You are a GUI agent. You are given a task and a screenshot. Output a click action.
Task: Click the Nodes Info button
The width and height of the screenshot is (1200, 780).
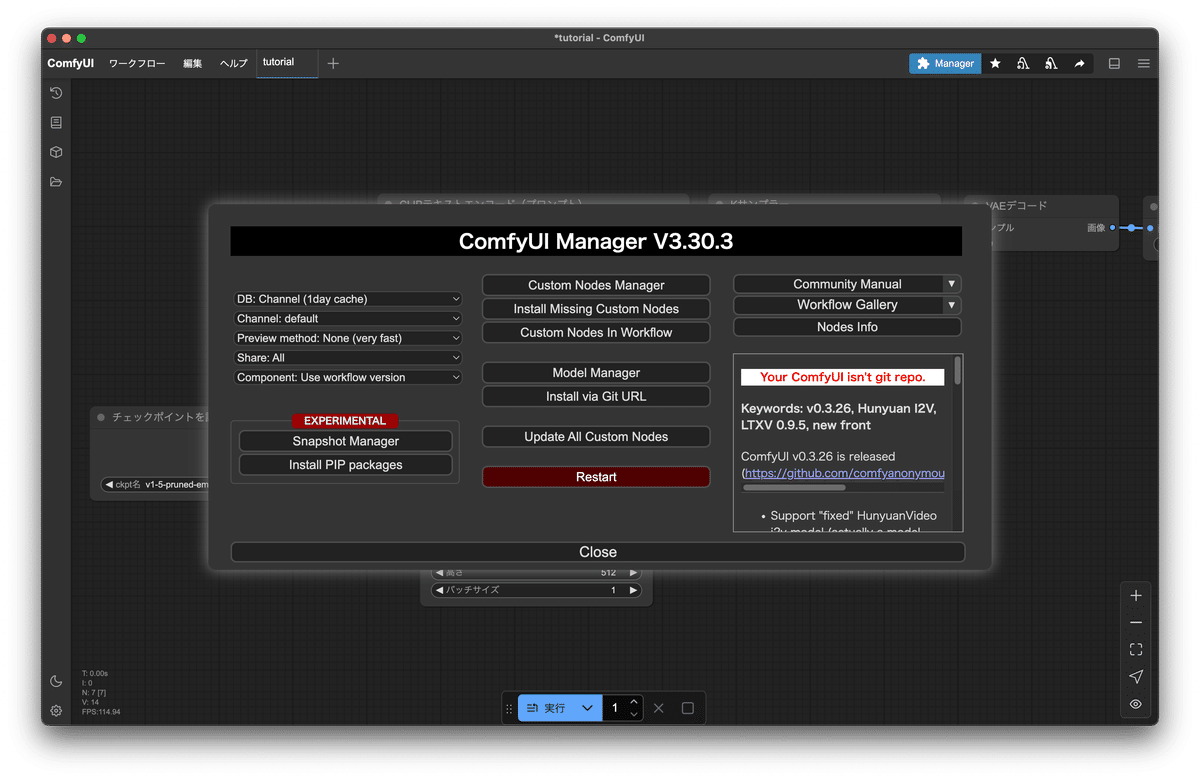(x=847, y=327)
